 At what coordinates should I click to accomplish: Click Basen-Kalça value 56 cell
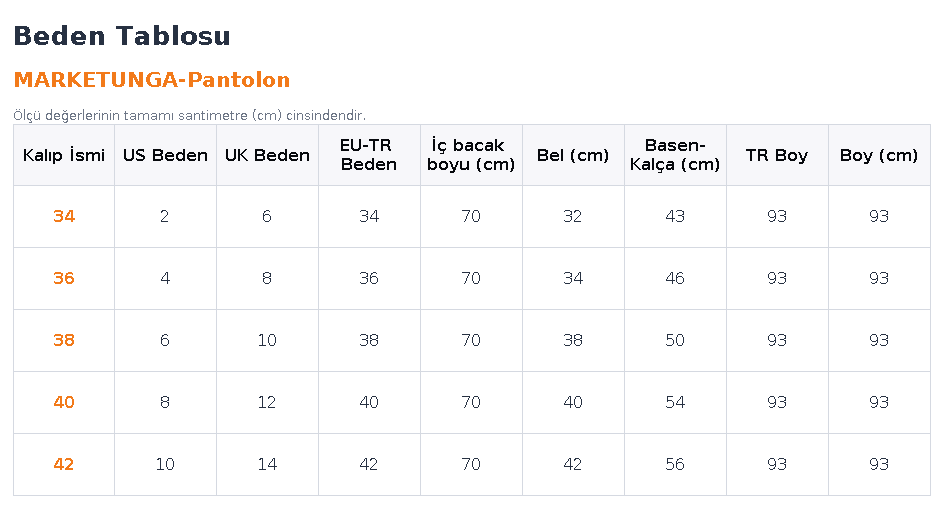coord(675,464)
